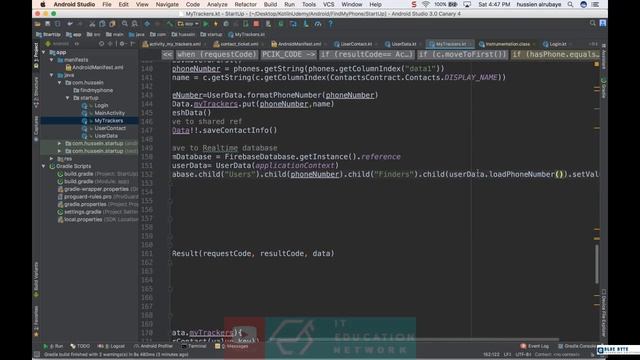Collapse the manifests folder

pyautogui.click(x=51, y=60)
